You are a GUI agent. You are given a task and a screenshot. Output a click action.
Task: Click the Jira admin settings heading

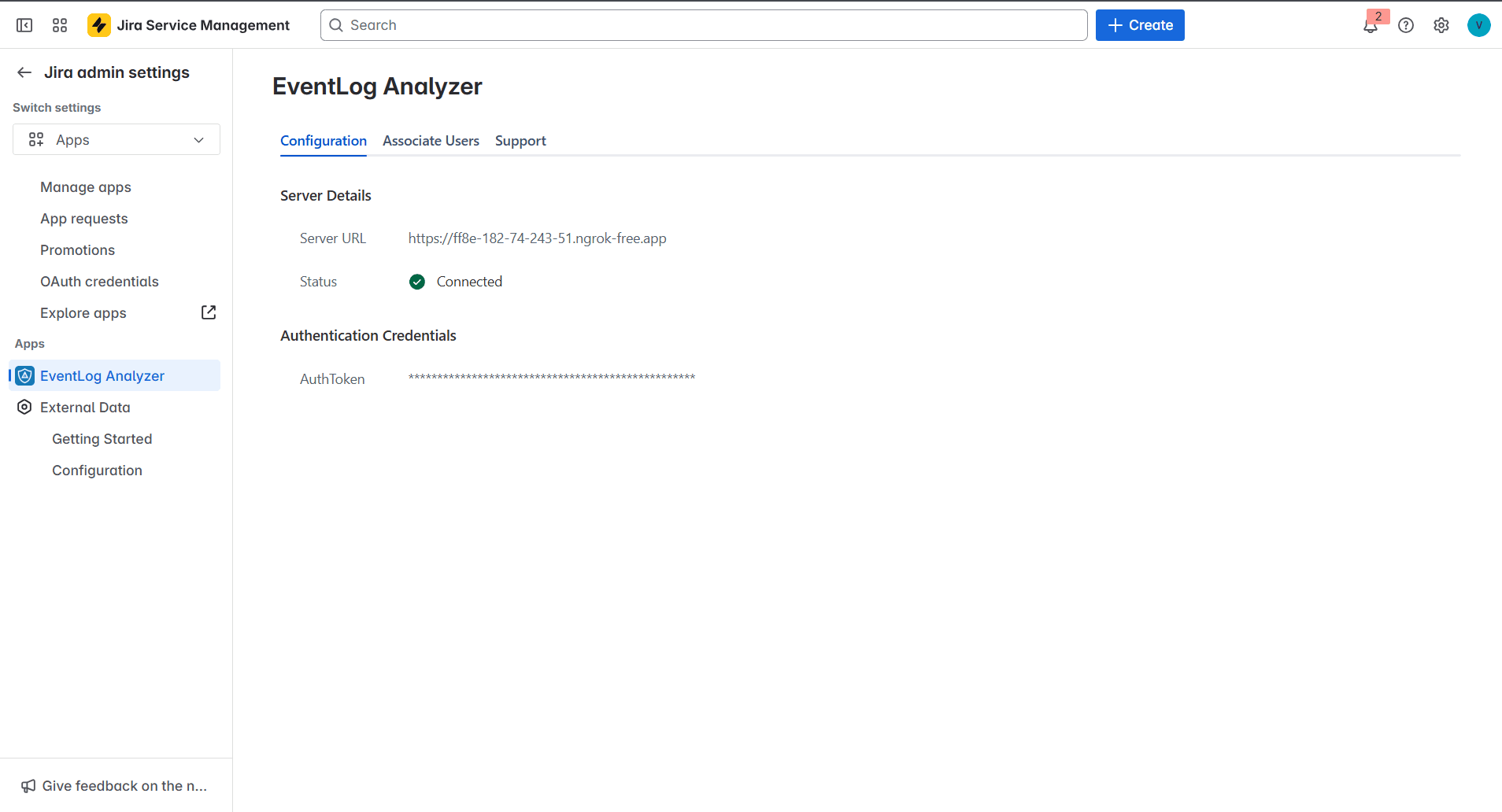click(x=117, y=72)
